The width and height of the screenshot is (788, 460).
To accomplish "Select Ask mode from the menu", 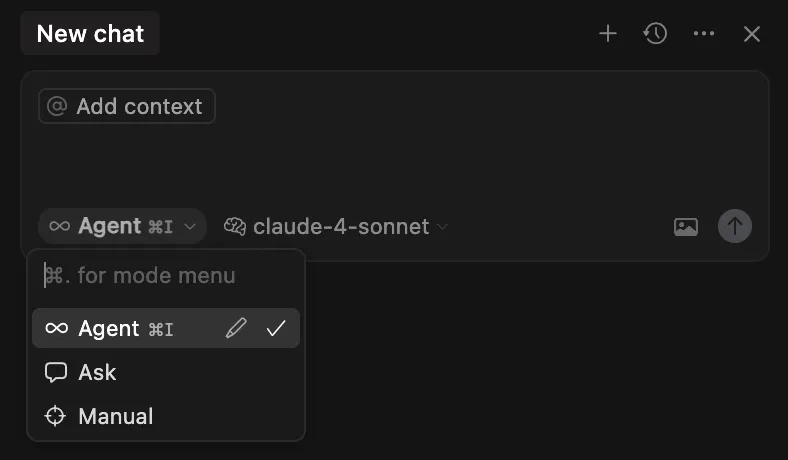I will click(98, 373).
